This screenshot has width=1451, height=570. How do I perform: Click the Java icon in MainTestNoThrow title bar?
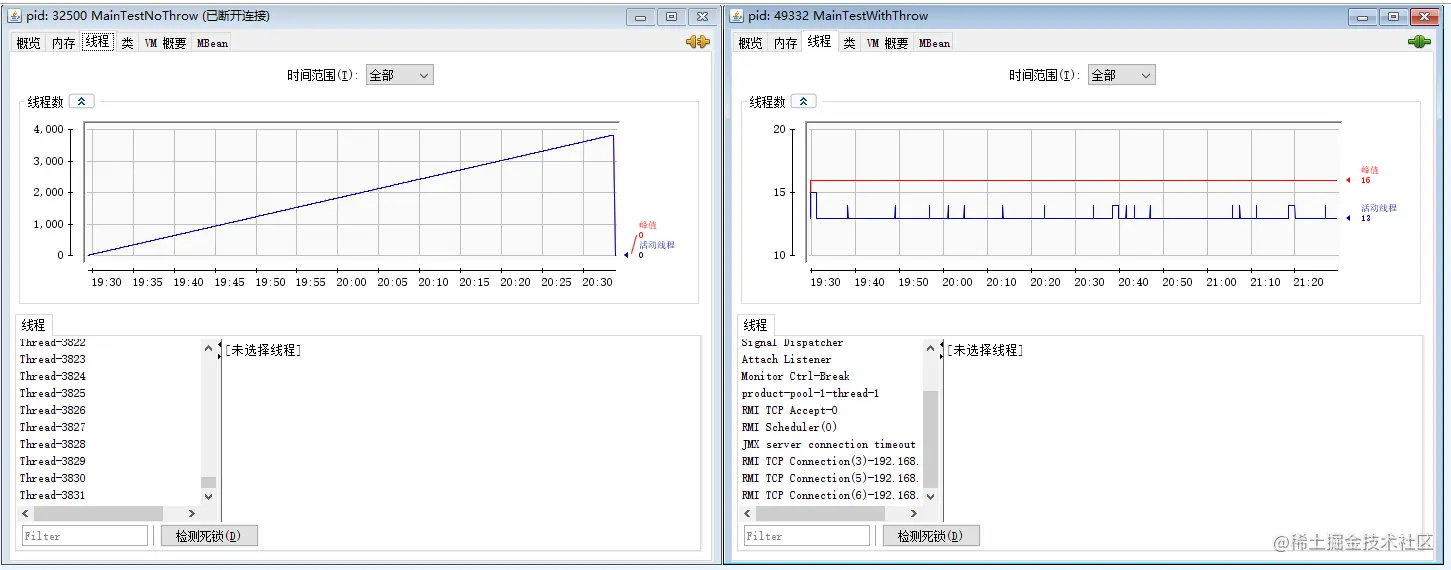pos(14,16)
